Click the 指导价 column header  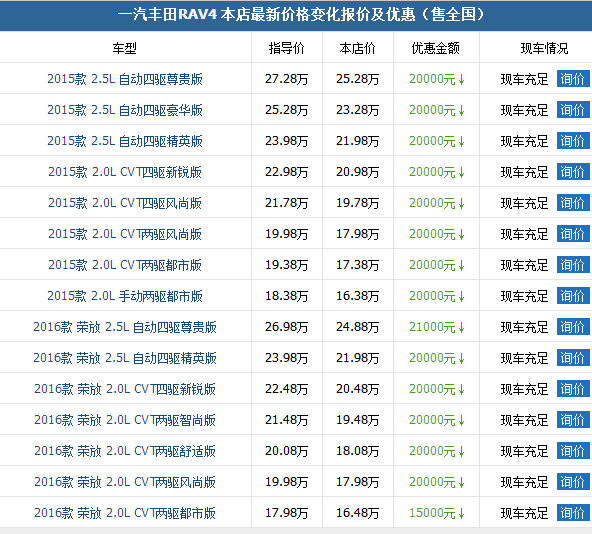287,48
